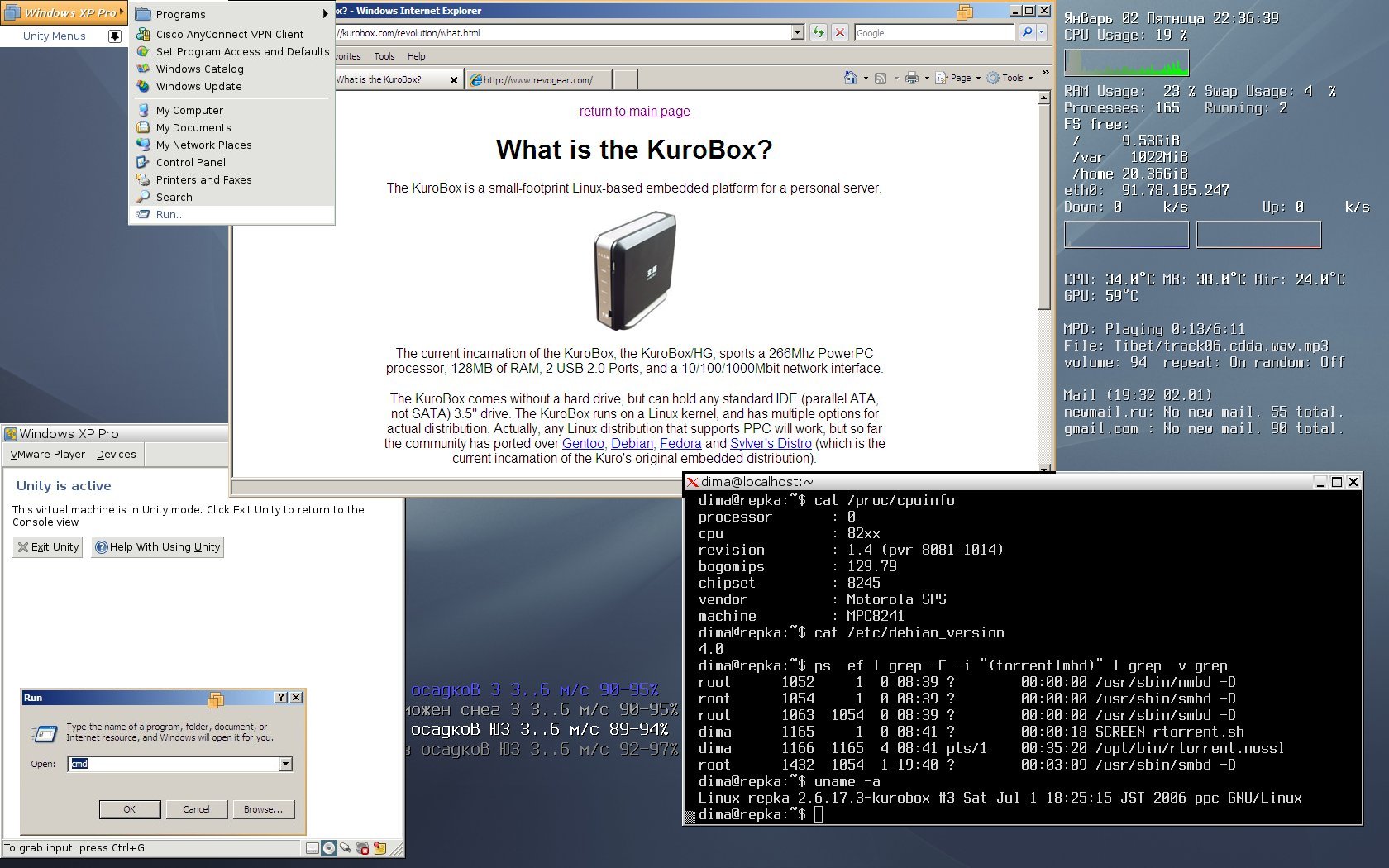Open the Tools menu dropdown arrow

[x=1030, y=78]
